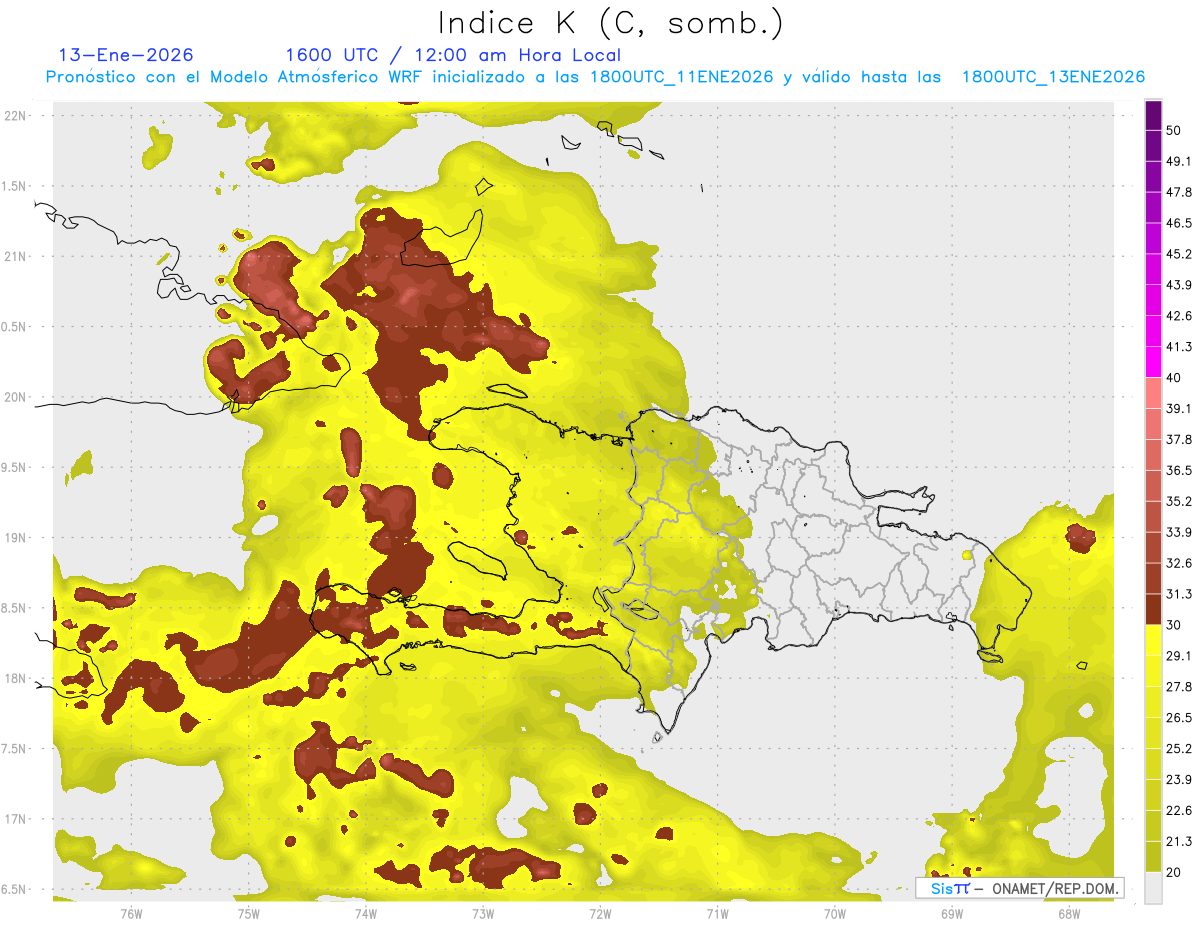1200x927 pixels.
Task: Click the "27.8" color scale value
Action: point(1179,687)
